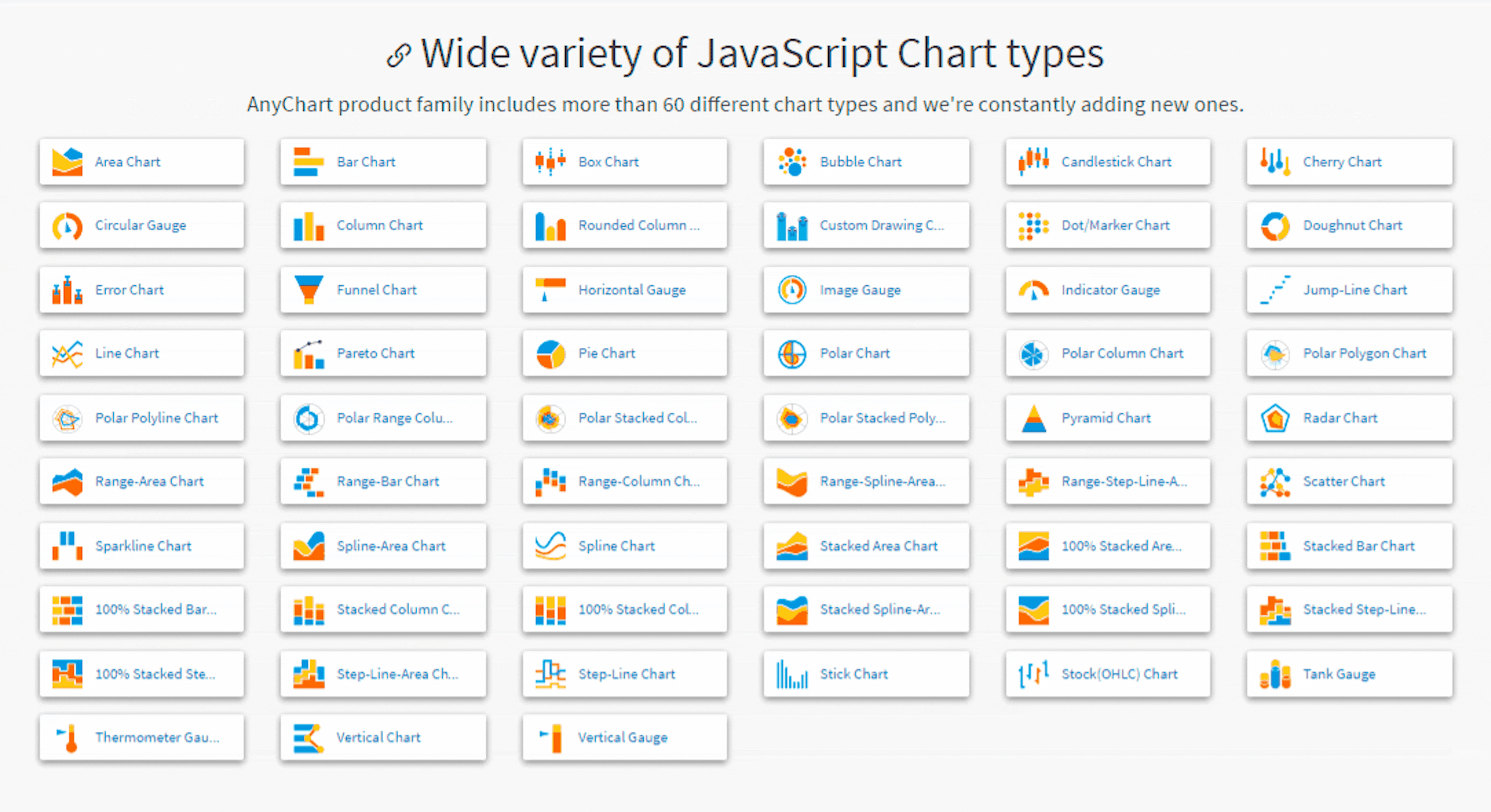The image size is (1491, 812).
Task: Click the heading anchor link icon
Action: pos(398,56)
